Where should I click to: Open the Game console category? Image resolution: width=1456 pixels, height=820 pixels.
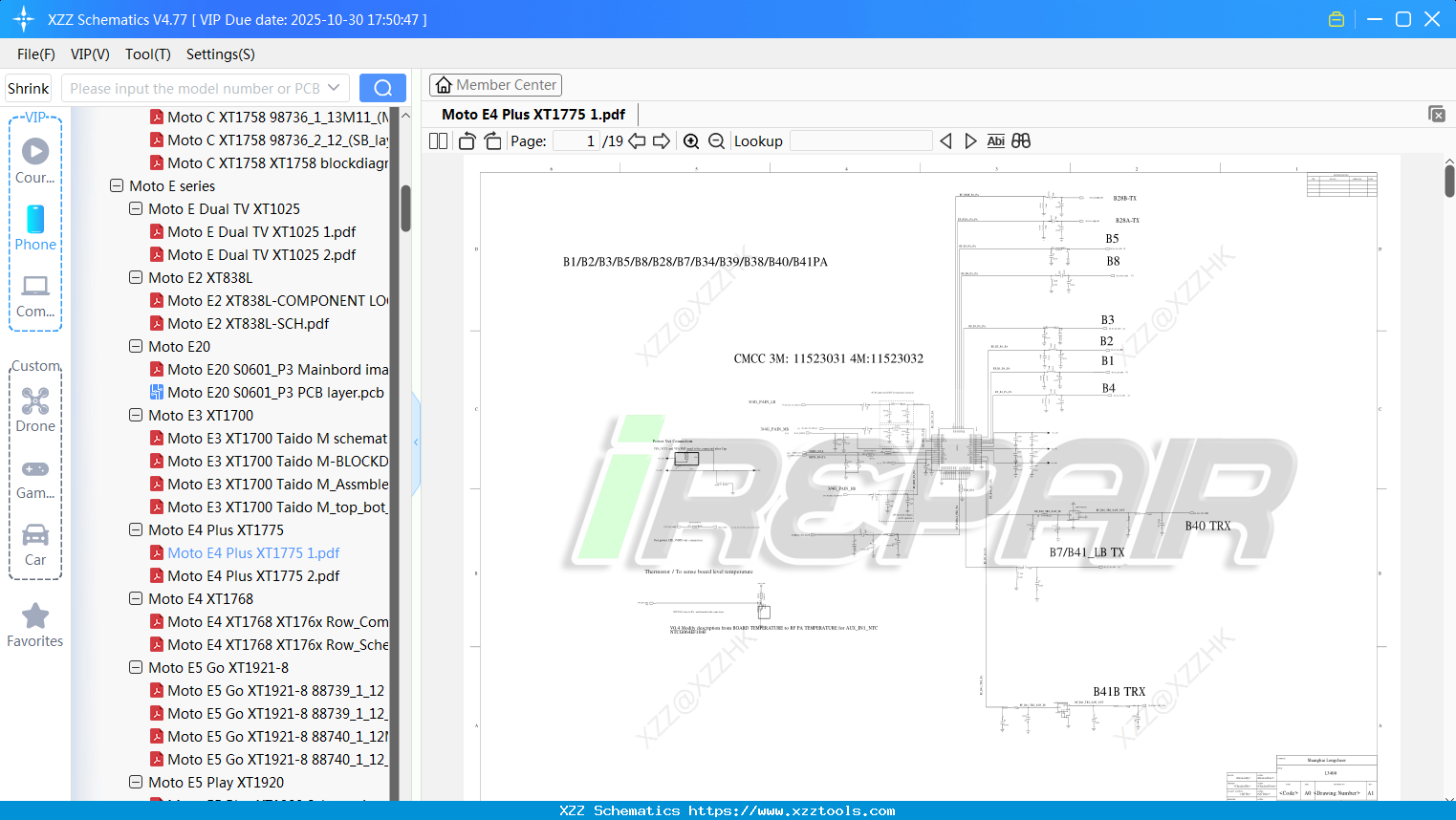pyautogui.click(x=35, y=478)
